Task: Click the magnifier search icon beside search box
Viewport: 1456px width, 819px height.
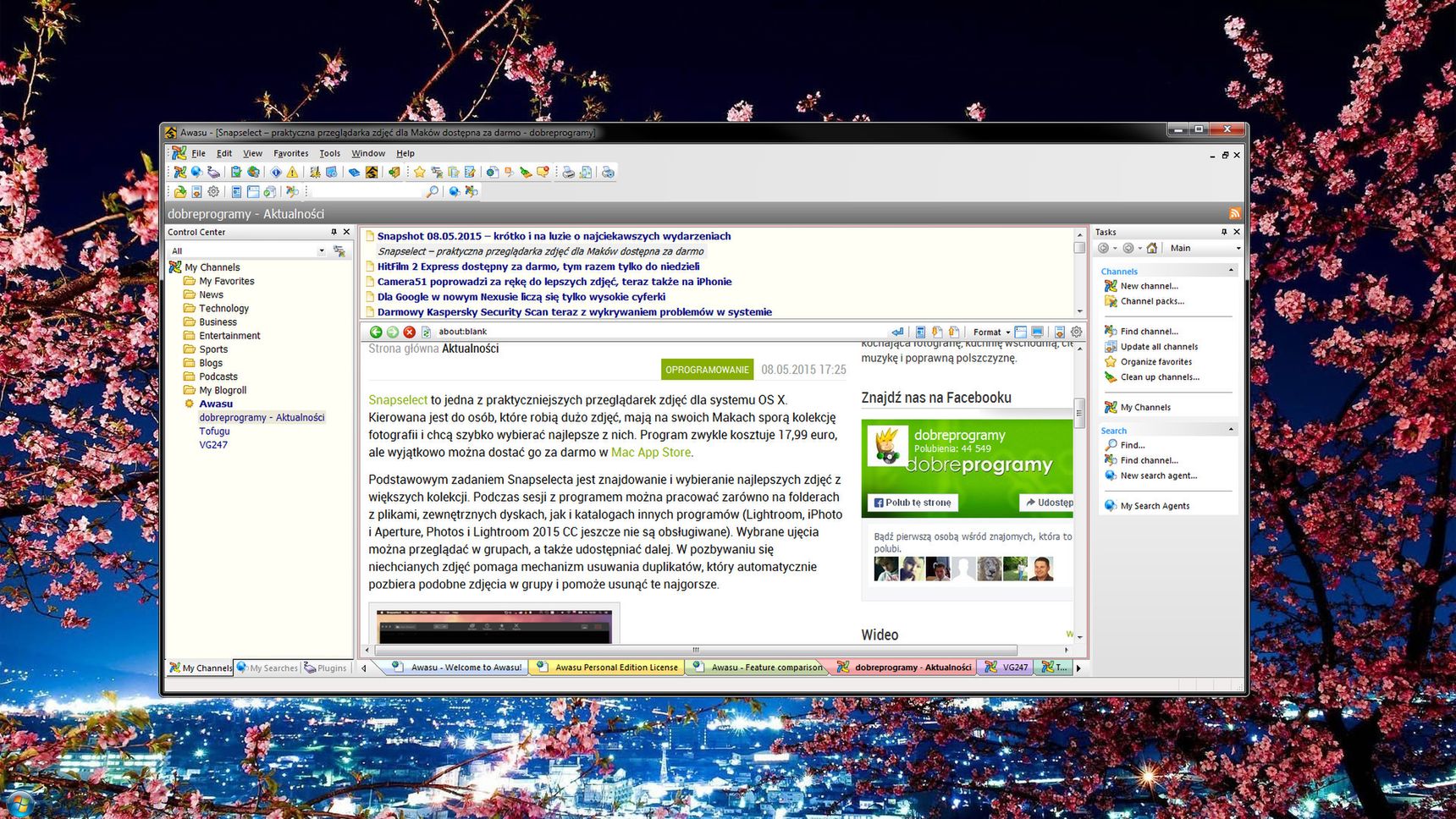Action: tap(433, 191)
